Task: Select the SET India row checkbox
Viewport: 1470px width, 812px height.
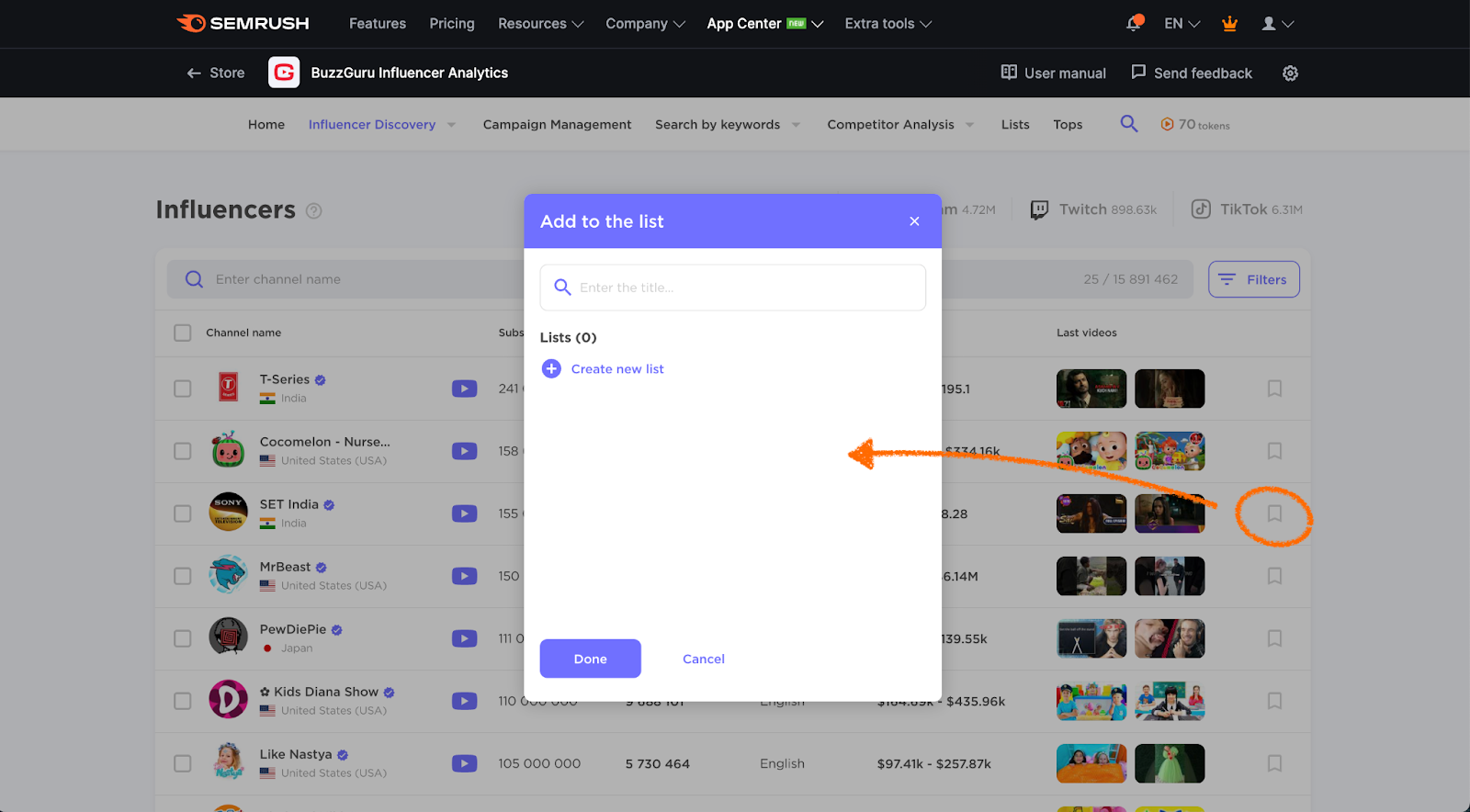Action: (183, 513)
